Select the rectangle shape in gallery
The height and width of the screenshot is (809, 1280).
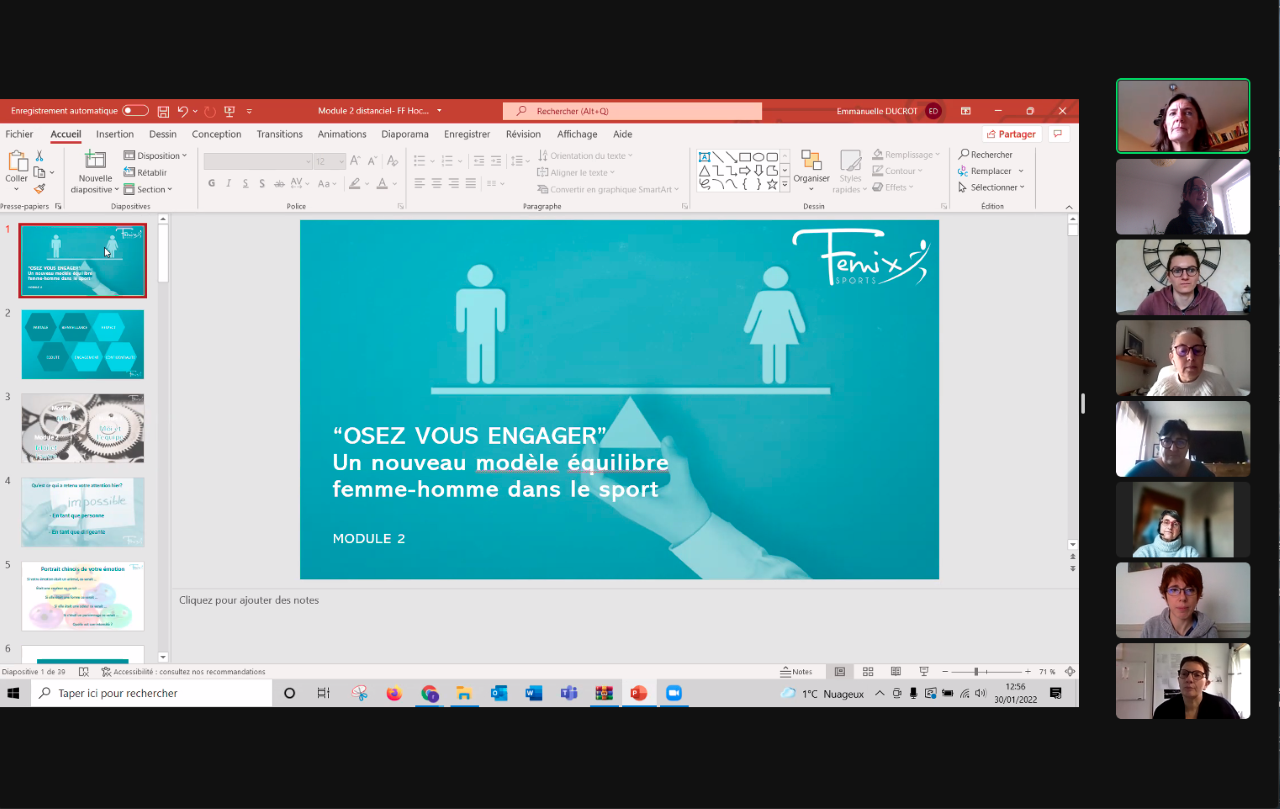[x=745, y=157]
